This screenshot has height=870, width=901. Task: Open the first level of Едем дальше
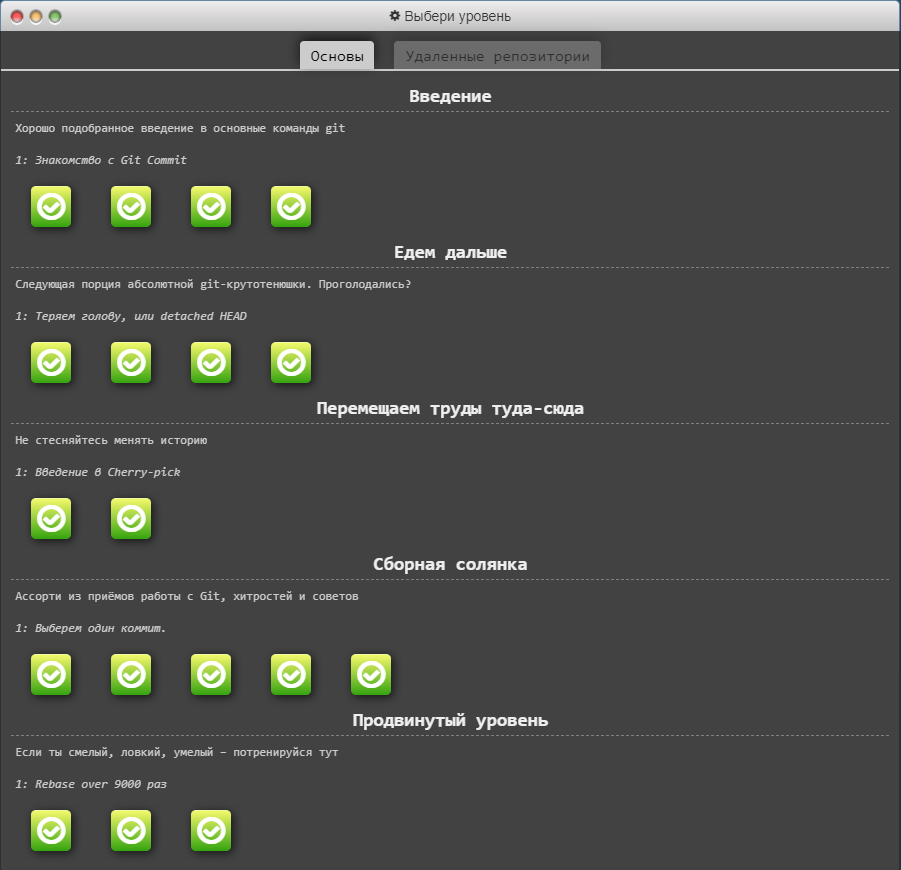coord(51,363)
